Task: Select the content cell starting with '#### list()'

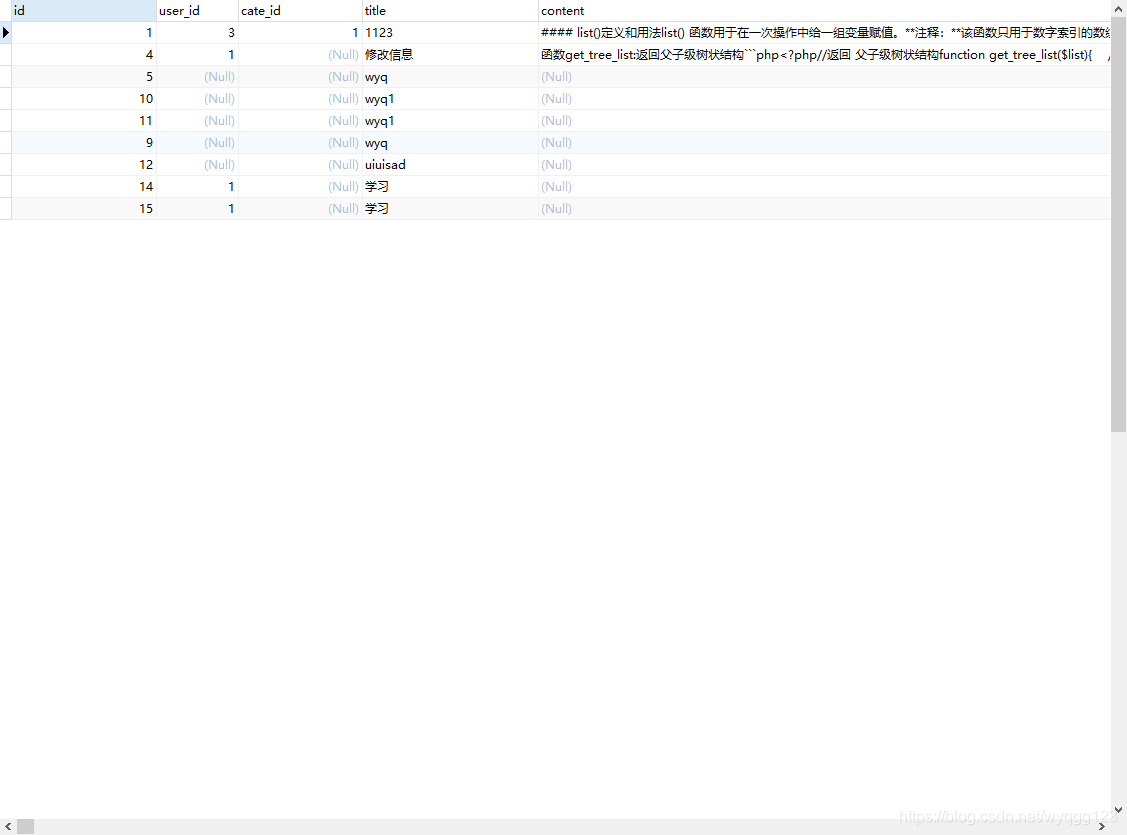Action: click(824, 32)
